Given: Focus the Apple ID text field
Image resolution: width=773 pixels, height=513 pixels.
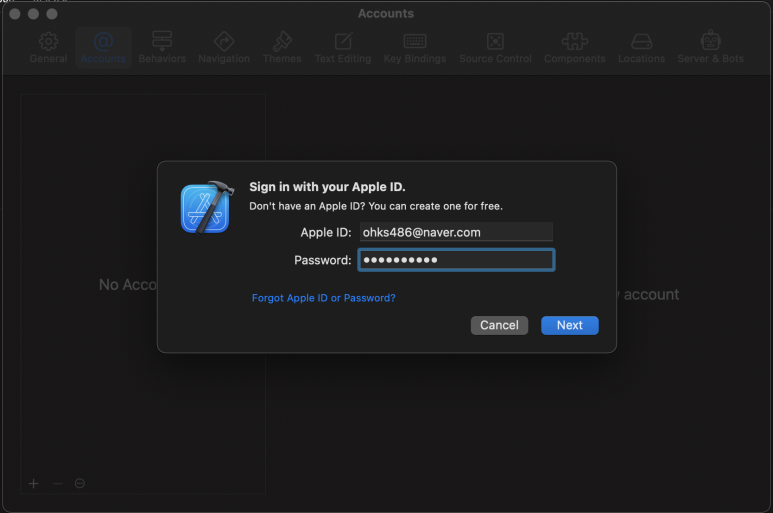Looking at the screenshot, I should click(456, 232).
